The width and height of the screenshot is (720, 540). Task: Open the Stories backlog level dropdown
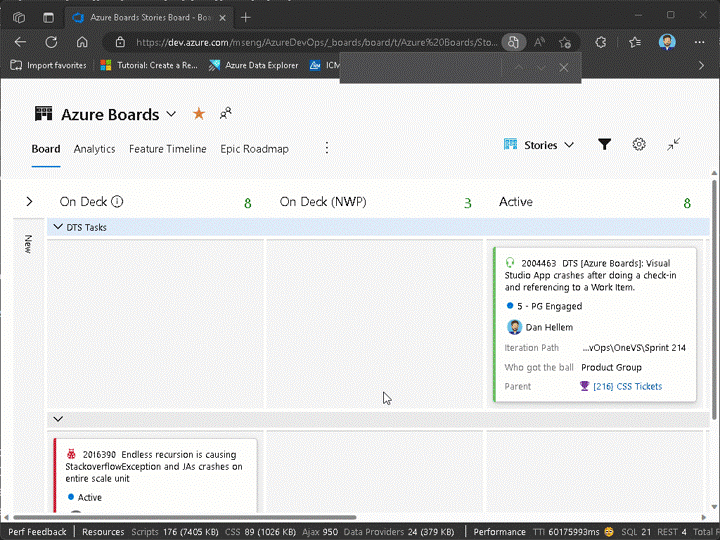pyautogui.click(x=539, y=145)
